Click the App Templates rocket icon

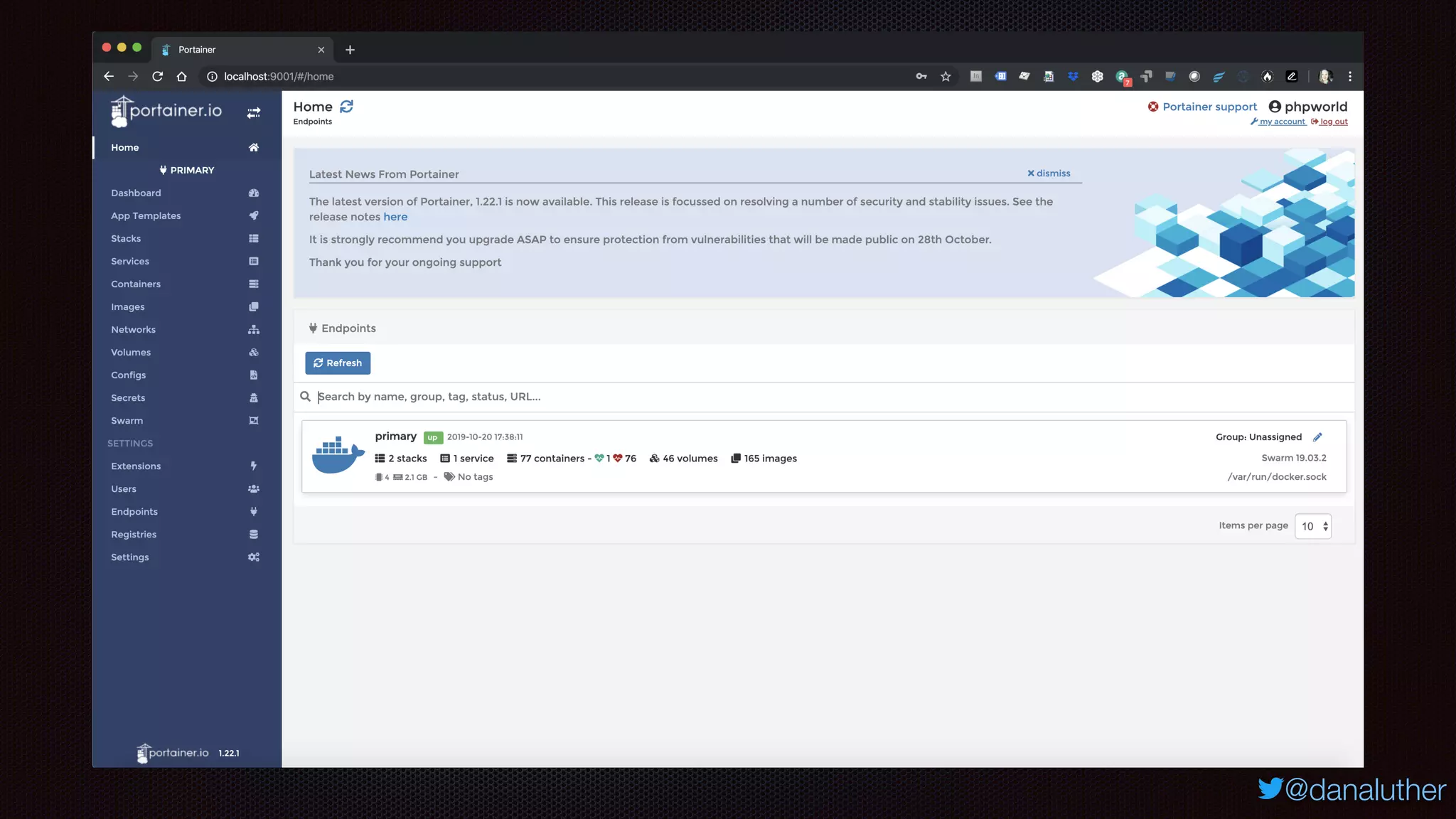point(254,216)
